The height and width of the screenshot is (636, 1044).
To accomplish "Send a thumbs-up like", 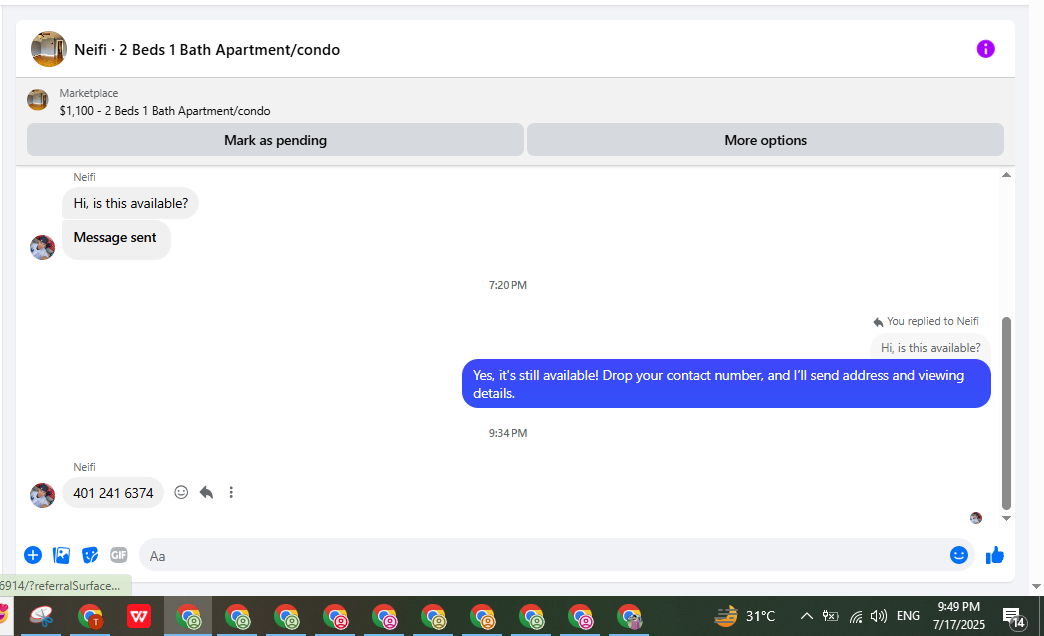I will [995, 555].
